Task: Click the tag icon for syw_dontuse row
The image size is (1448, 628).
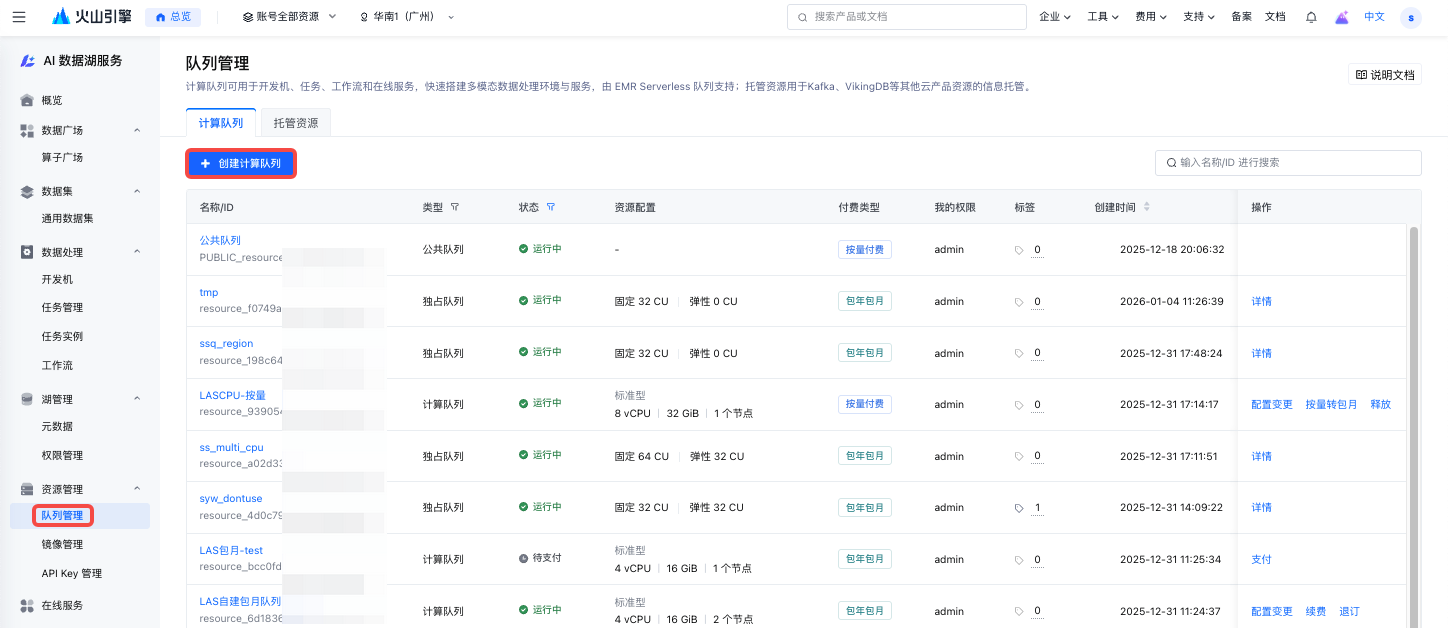Action: click(x=1019, y=508)
